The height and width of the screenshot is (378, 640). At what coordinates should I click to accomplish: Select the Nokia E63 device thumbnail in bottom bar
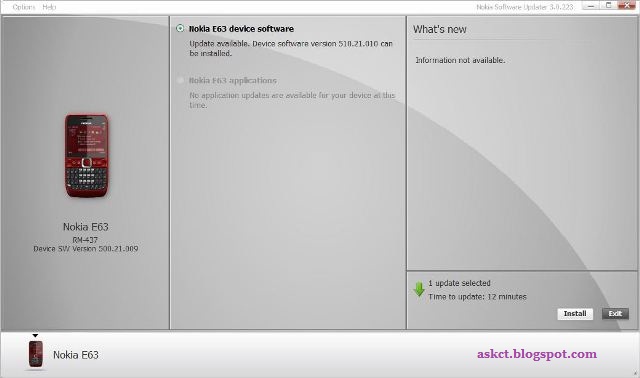(36, 354)
